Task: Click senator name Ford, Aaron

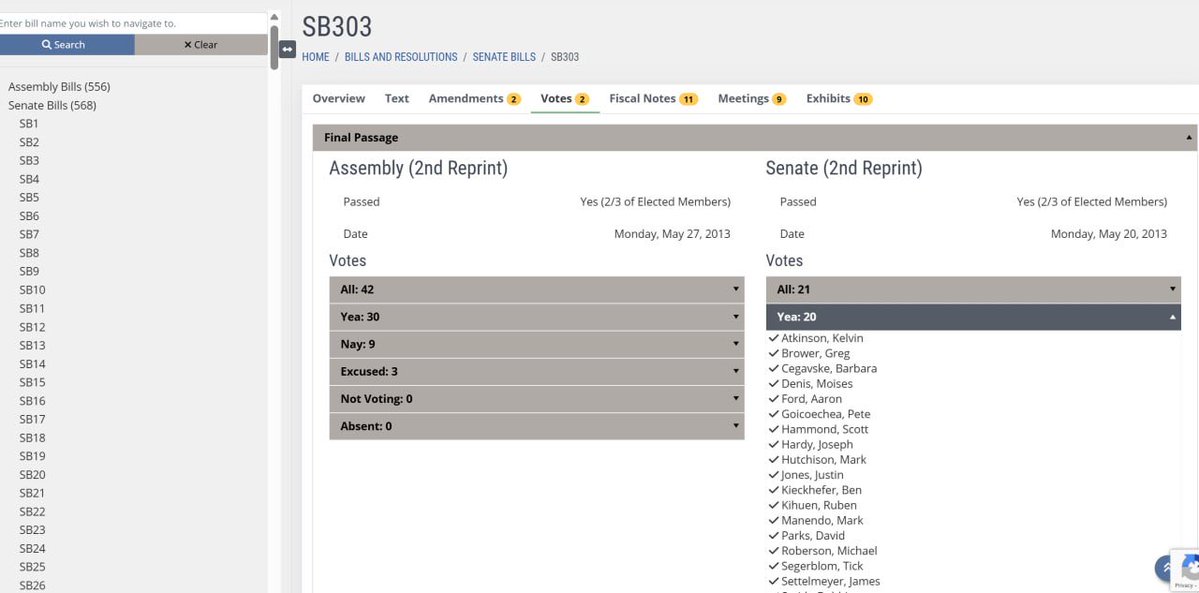Action: coord(811,399)
